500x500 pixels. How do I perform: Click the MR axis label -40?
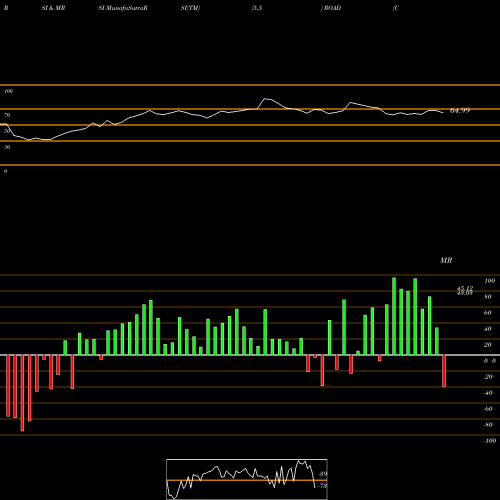coord(488,393)
